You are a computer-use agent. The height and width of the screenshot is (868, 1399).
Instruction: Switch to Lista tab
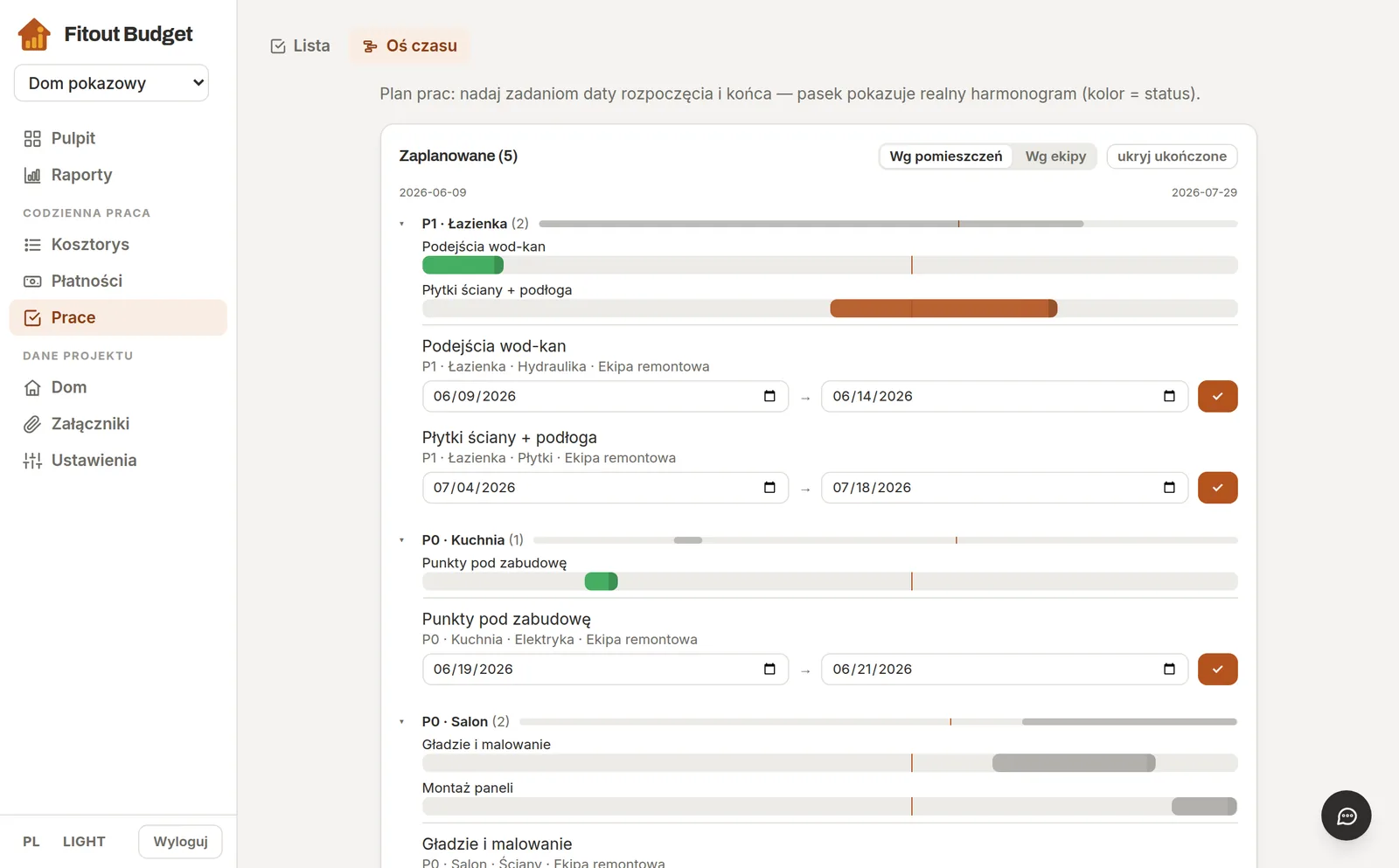pyautogui.click(x=300, y=45)
